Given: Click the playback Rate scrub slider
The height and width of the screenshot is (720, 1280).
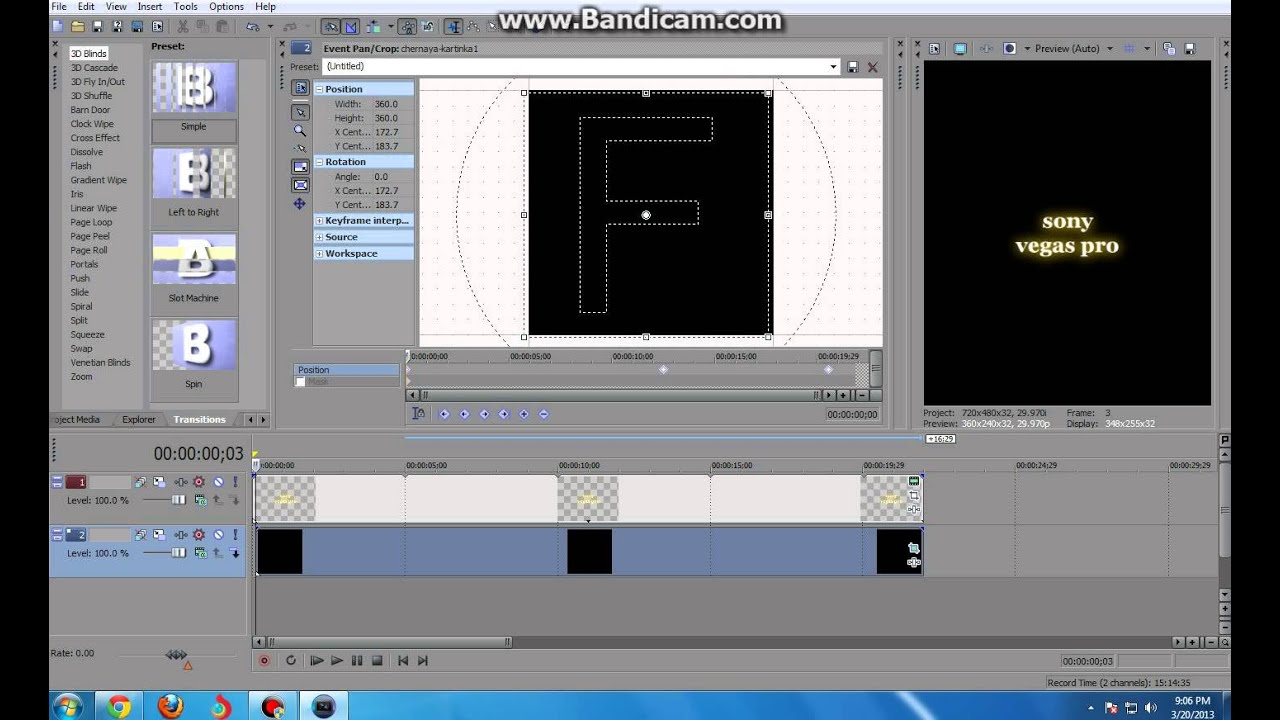Looking at the screenshot, I should [x=176, y=654].
